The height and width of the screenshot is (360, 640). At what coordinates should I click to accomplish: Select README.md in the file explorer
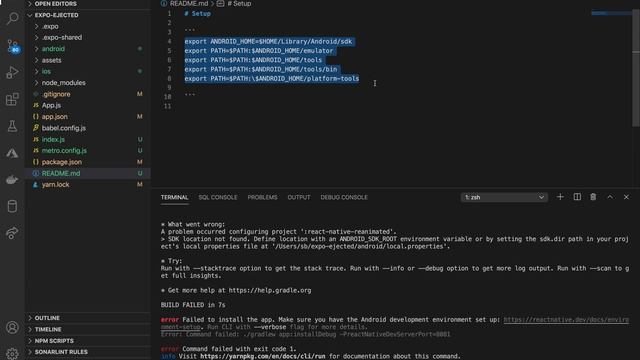tap(88, 173)
